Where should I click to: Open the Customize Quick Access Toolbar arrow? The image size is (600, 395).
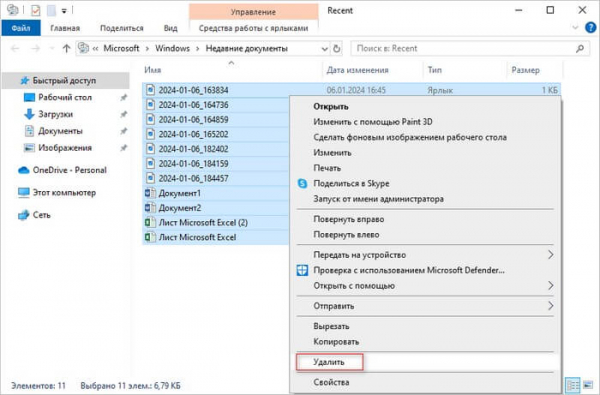click(64, 11)
